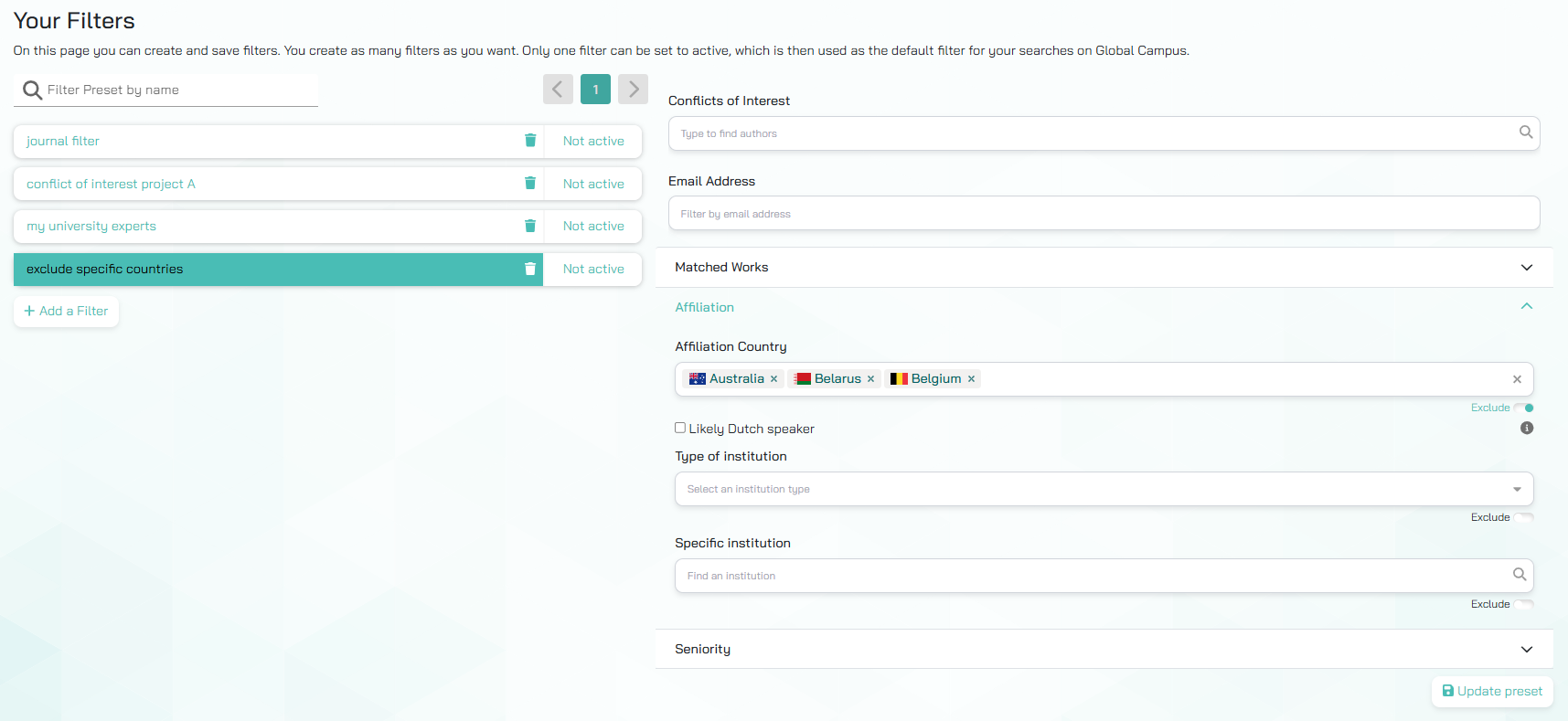This screenshot has width=1568, height=721.
Task: Toggle Exclude switch for Type of institution
Action: coord(1524,517)
